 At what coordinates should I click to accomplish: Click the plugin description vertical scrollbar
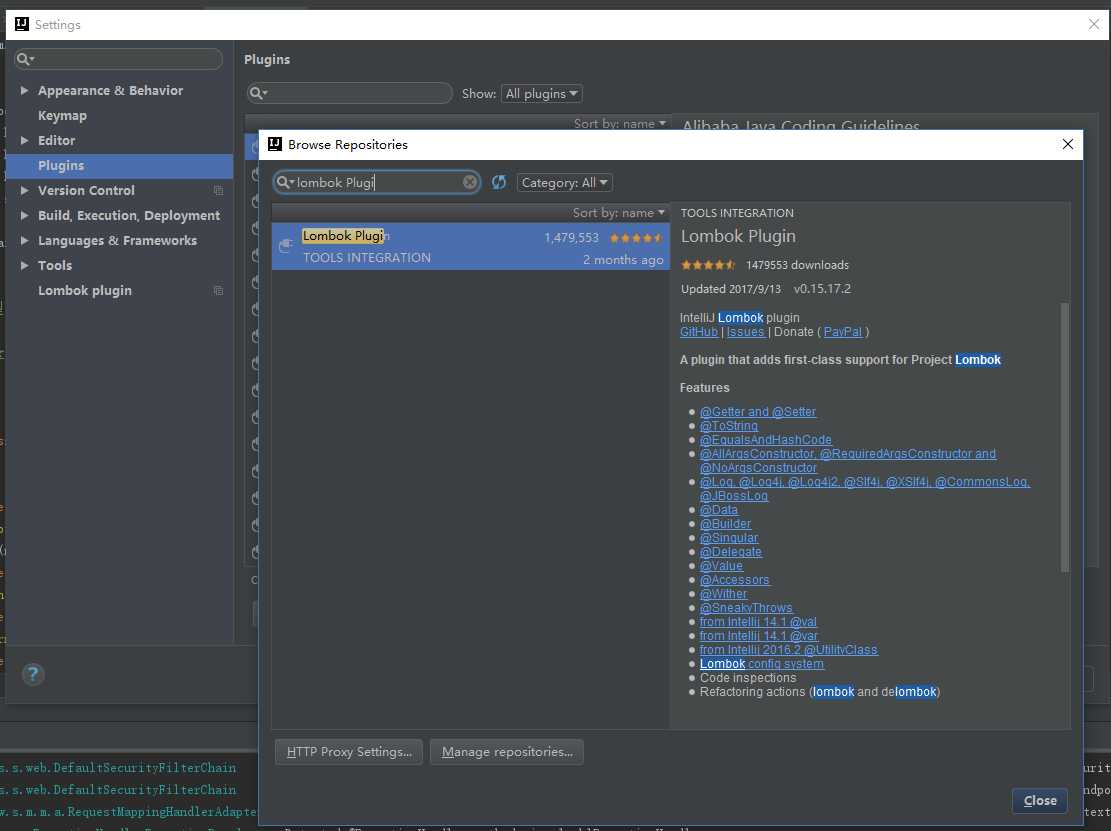pyautogui.click(x=1064, y=436)
